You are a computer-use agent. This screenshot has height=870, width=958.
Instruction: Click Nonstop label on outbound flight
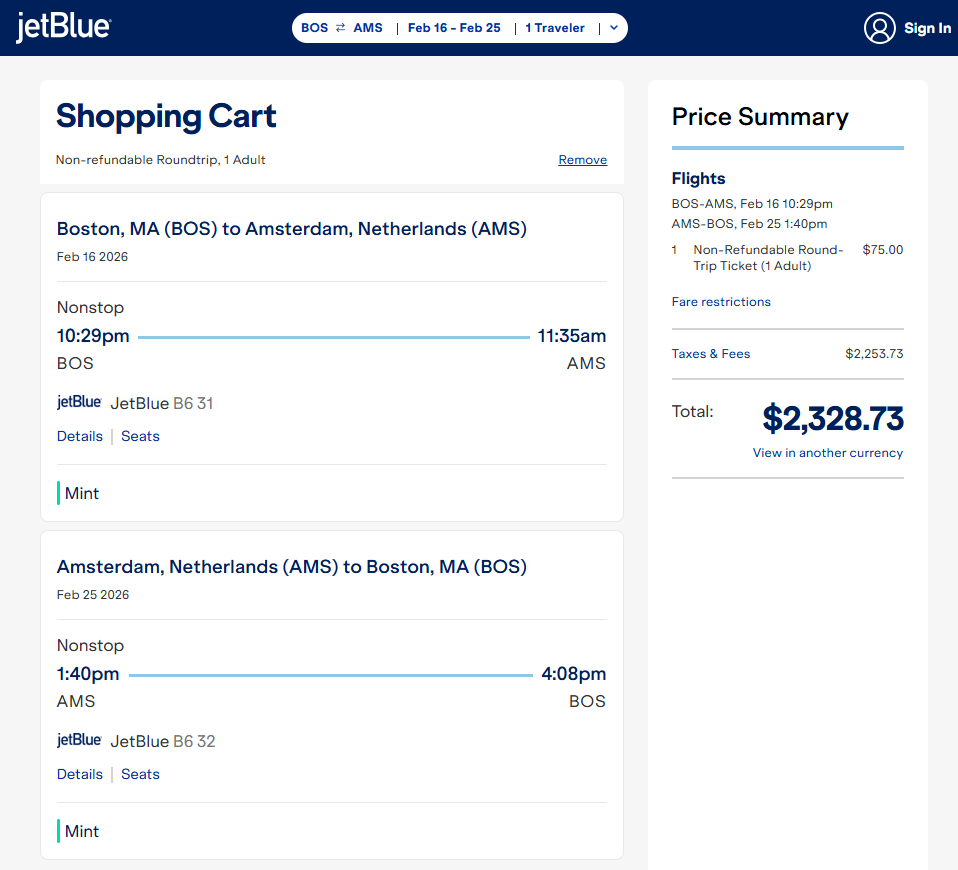[90, 307]
